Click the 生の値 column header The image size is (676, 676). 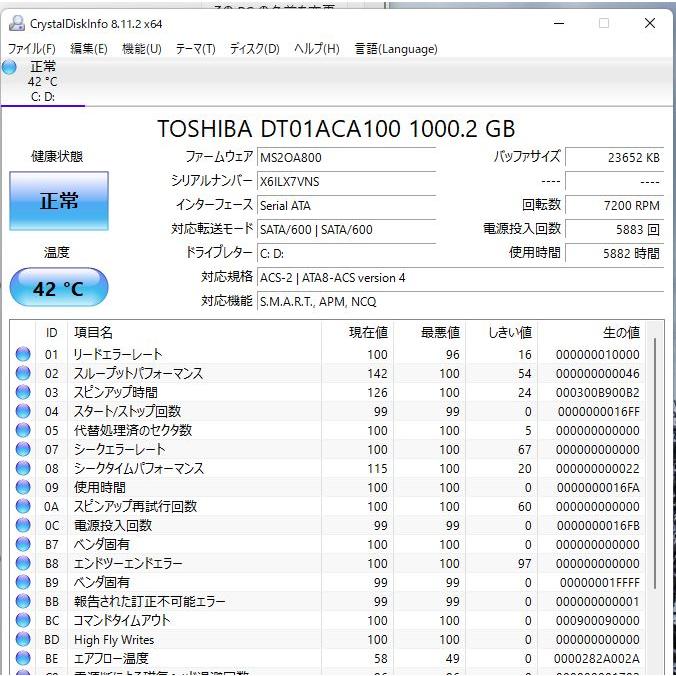pos(591,332)
